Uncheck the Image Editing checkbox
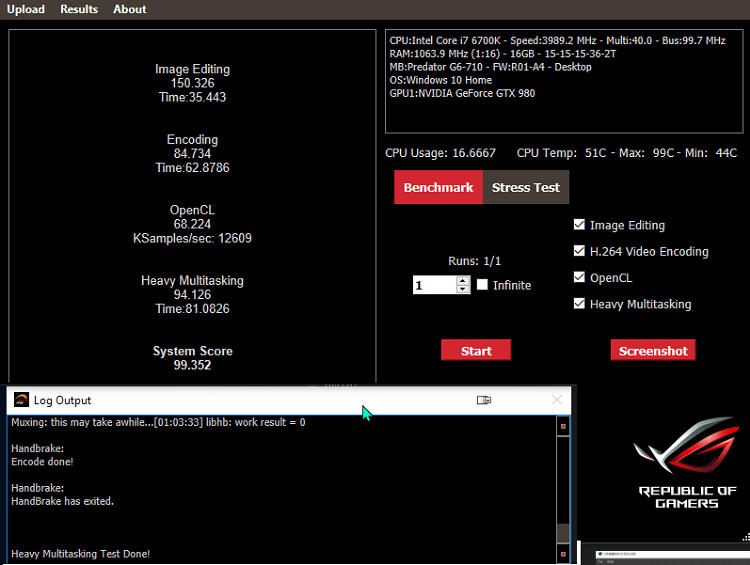This screenshot has height=565, width=750. (579, 224)
